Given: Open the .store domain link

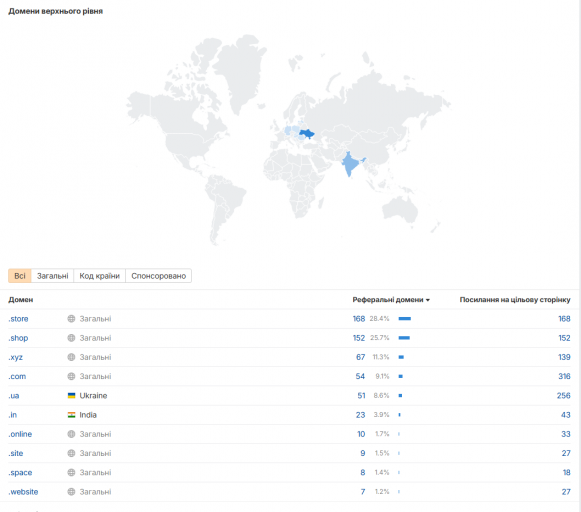Looking at the screenshot, I should [x=18, y=319].
